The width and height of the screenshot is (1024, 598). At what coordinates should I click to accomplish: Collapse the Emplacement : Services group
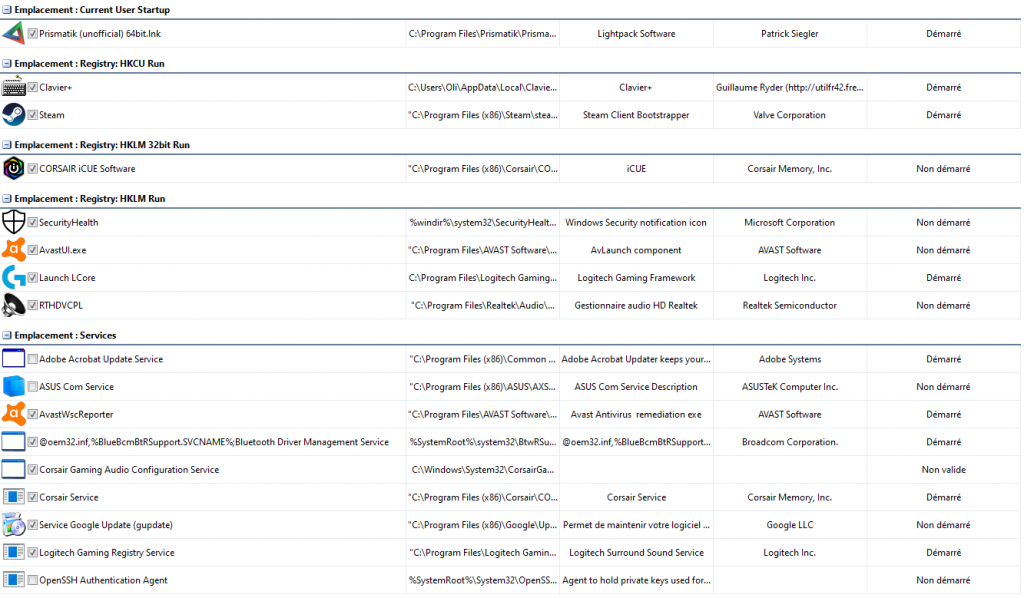click(x=7, y=335)
